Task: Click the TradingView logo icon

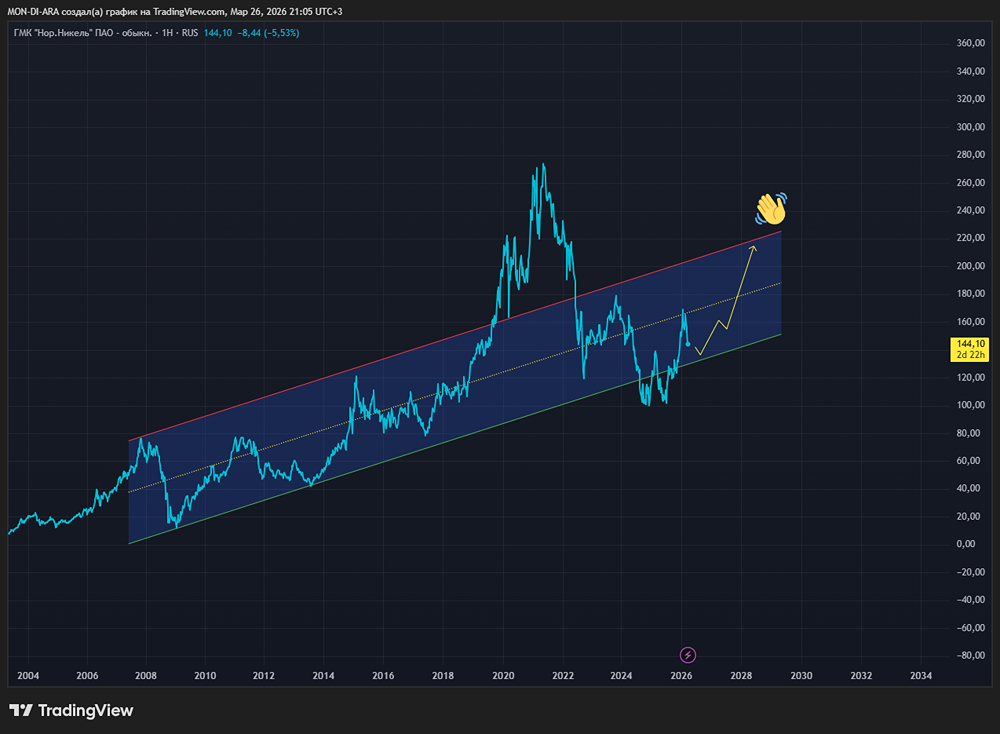Action: (x=19, y=711)
